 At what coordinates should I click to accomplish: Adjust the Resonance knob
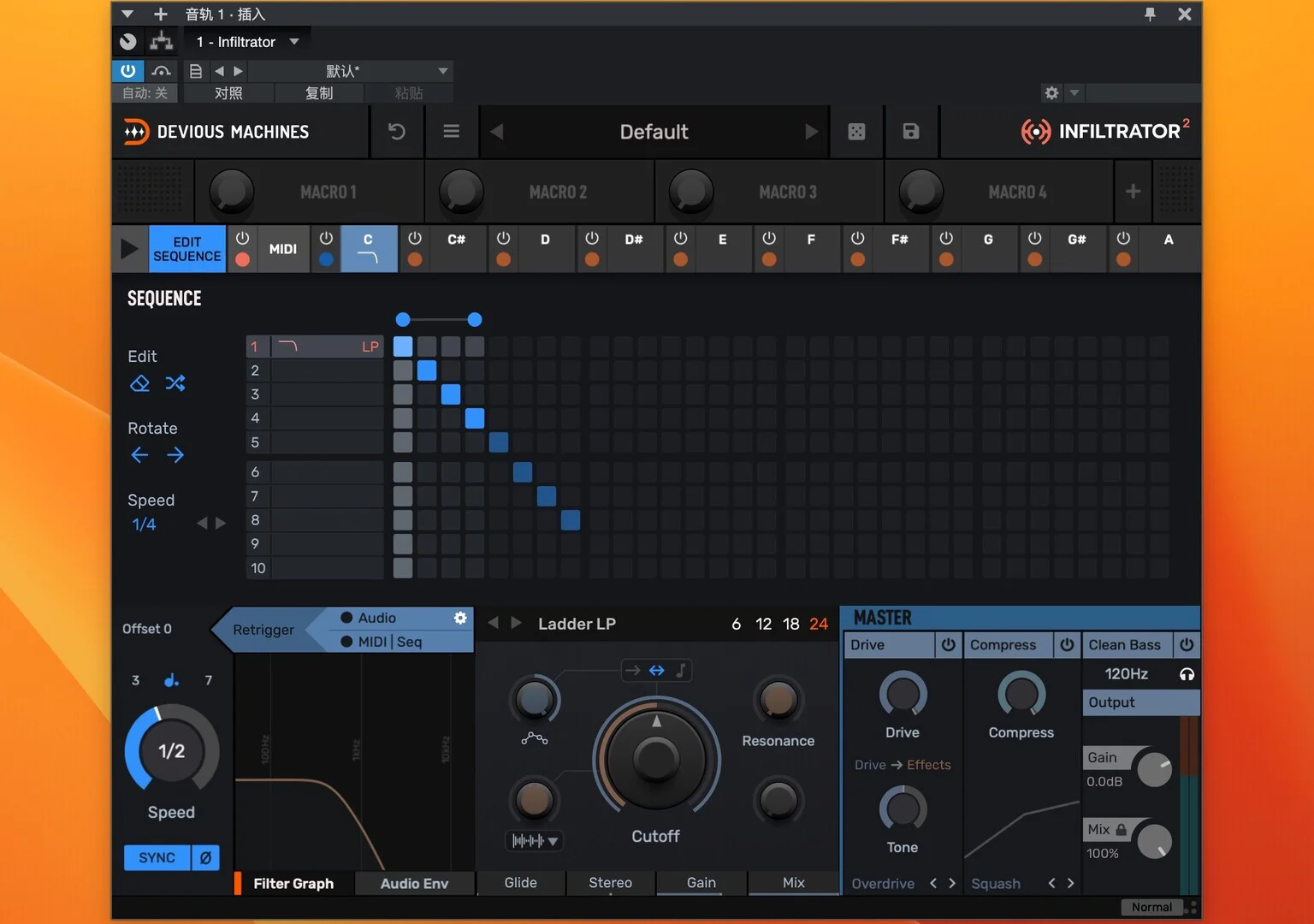(x=778, y=700)
